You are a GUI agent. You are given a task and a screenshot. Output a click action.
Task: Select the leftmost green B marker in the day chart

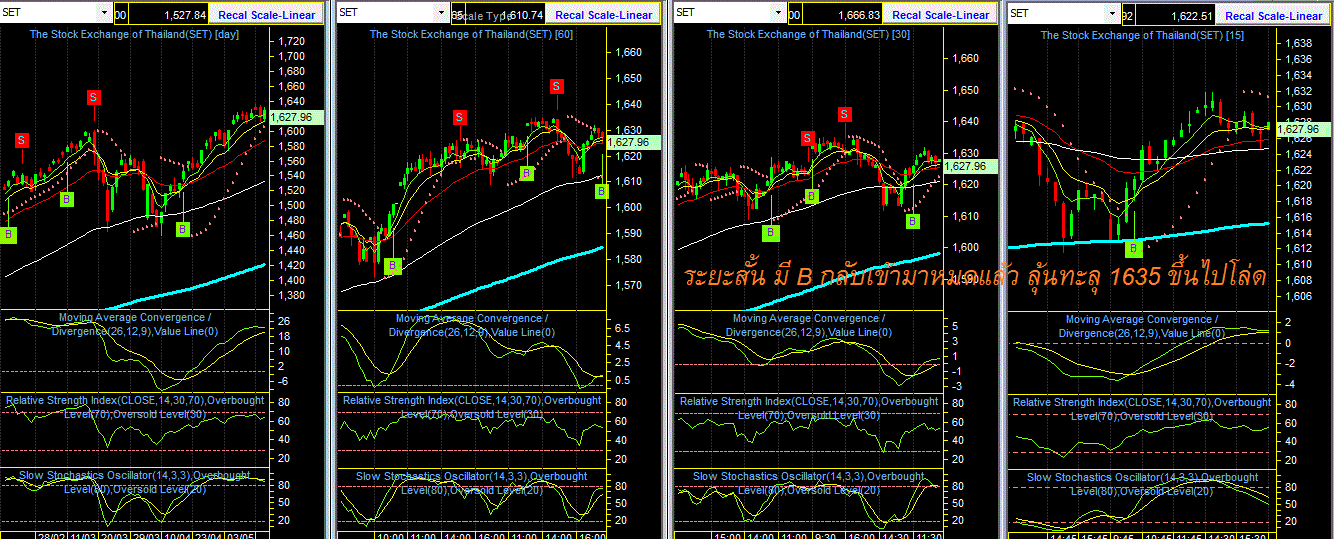(x=10, y=234)
